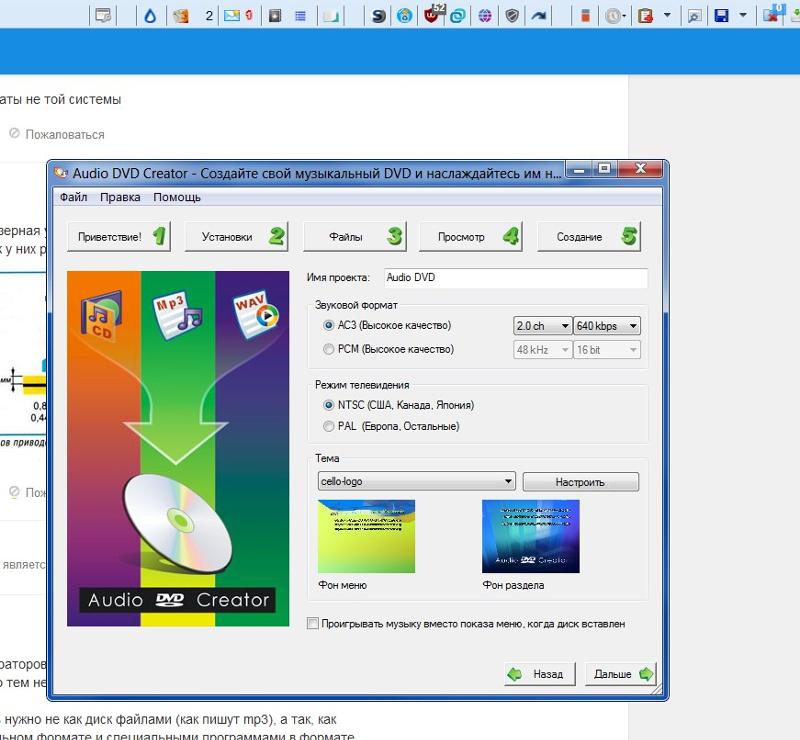Image resolution: width=800 pixels, height=740 pixels.
Task: Click the window panel icon at toolbar start
Action: pyautogui.click(x=103, y=15)
